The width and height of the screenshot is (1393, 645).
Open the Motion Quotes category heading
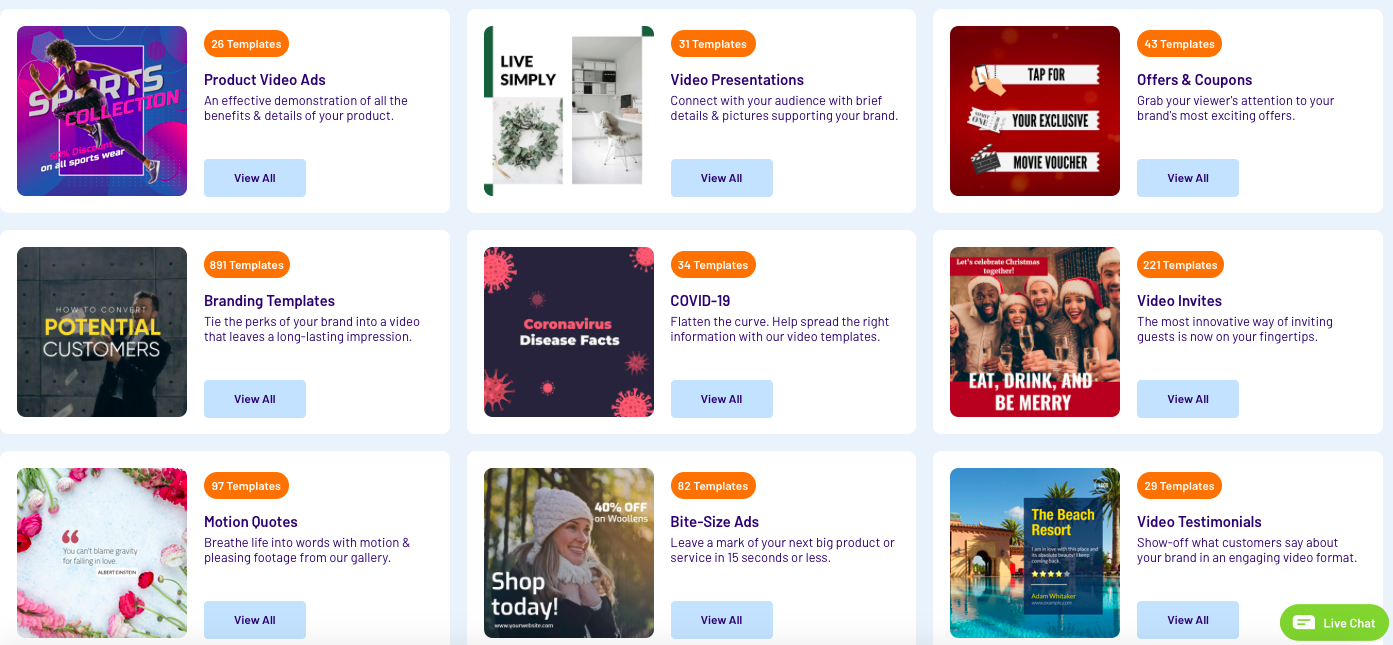(x=250, y=521)
